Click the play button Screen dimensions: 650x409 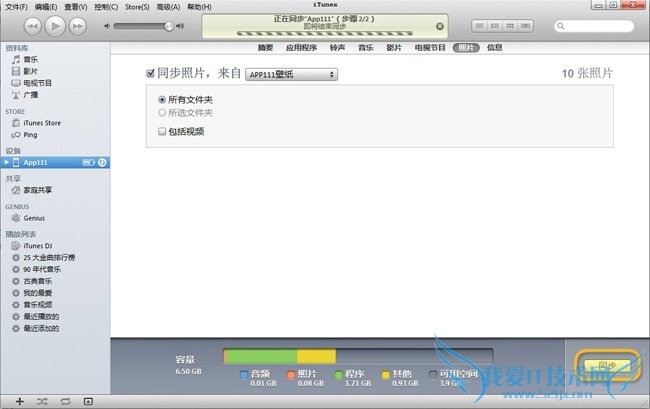coord(55,26)
